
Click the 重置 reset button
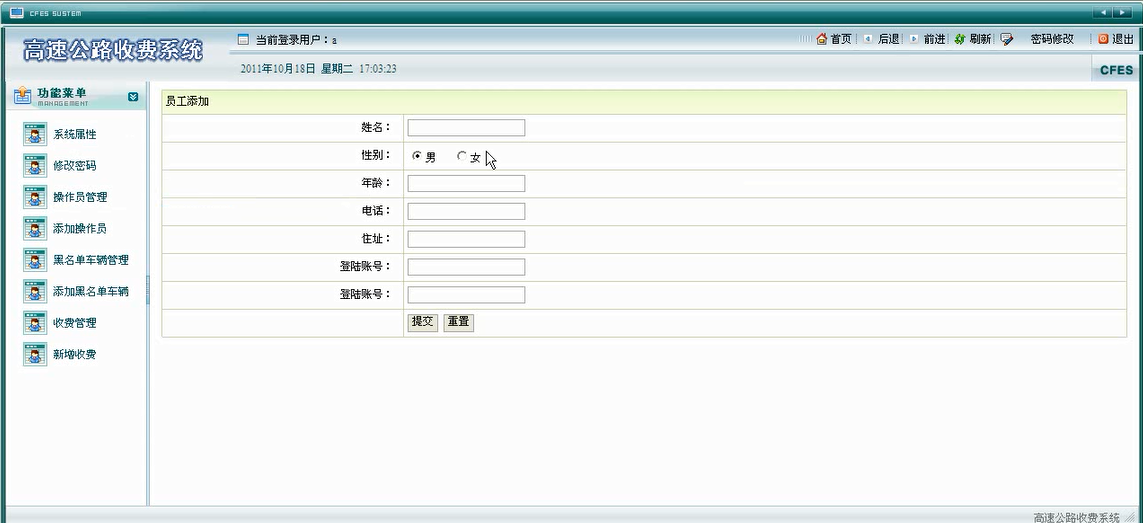click(459, 322)
